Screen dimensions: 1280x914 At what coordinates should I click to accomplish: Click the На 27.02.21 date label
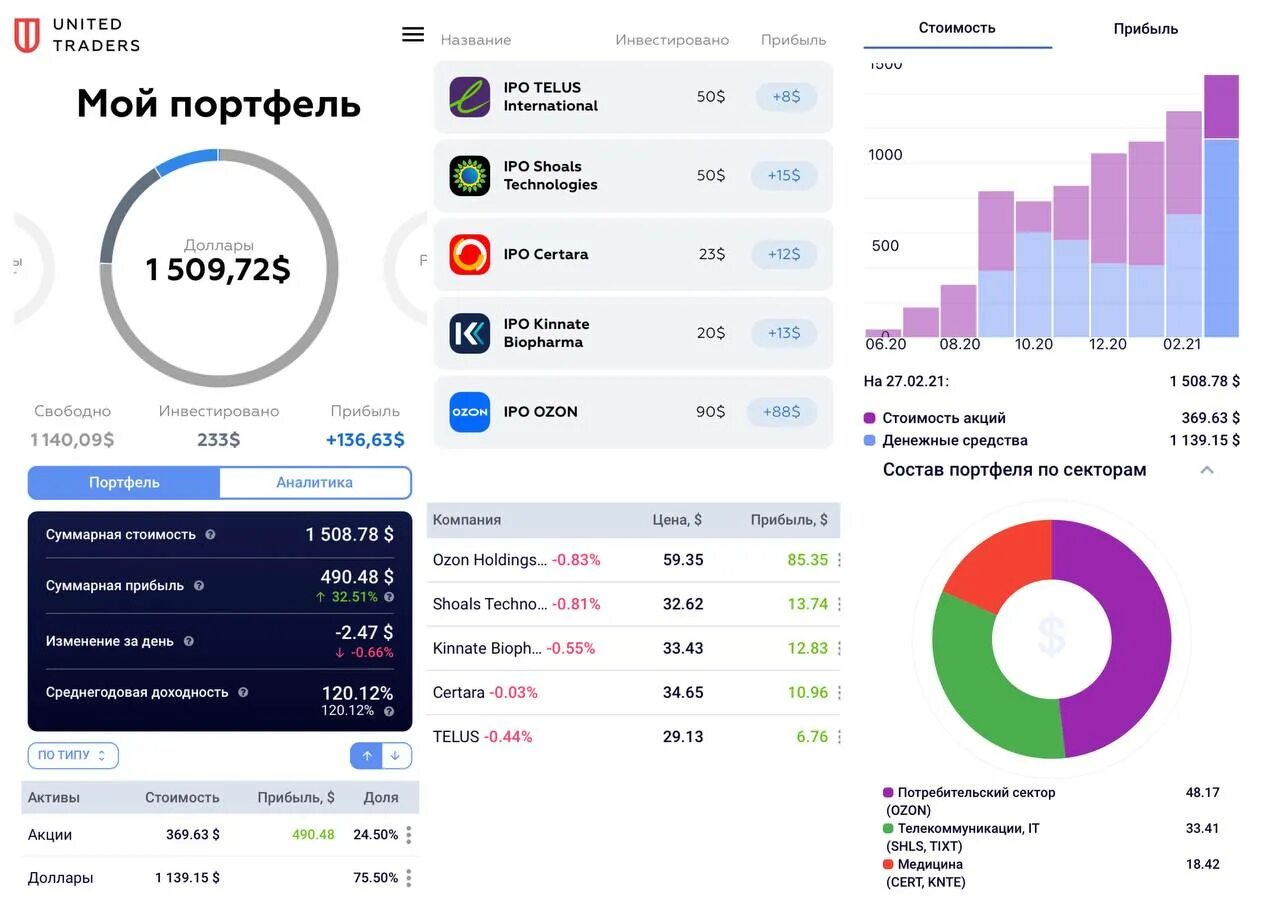pyautogui.click(x=907, y=381)
